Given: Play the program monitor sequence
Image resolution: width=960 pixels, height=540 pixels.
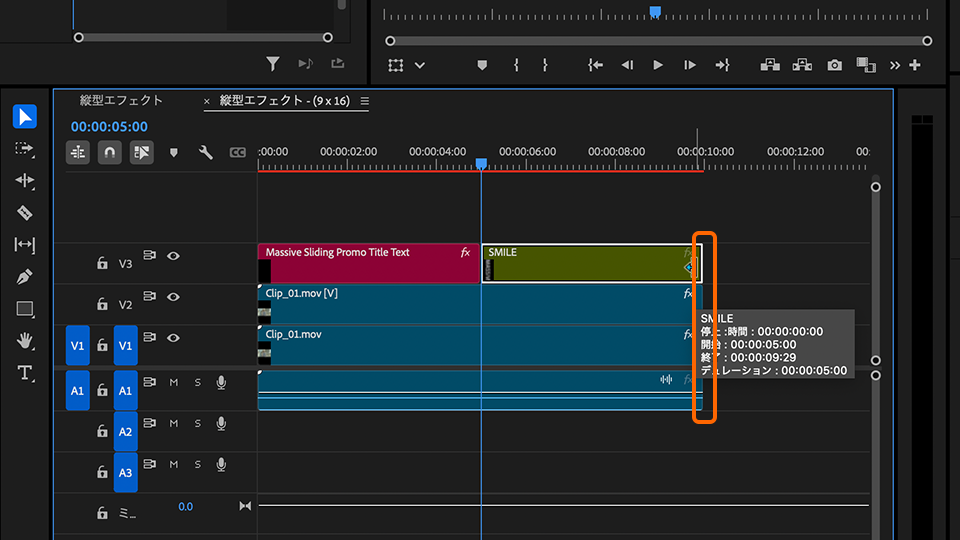Looking at the screenshot, I should pos(658,65).
